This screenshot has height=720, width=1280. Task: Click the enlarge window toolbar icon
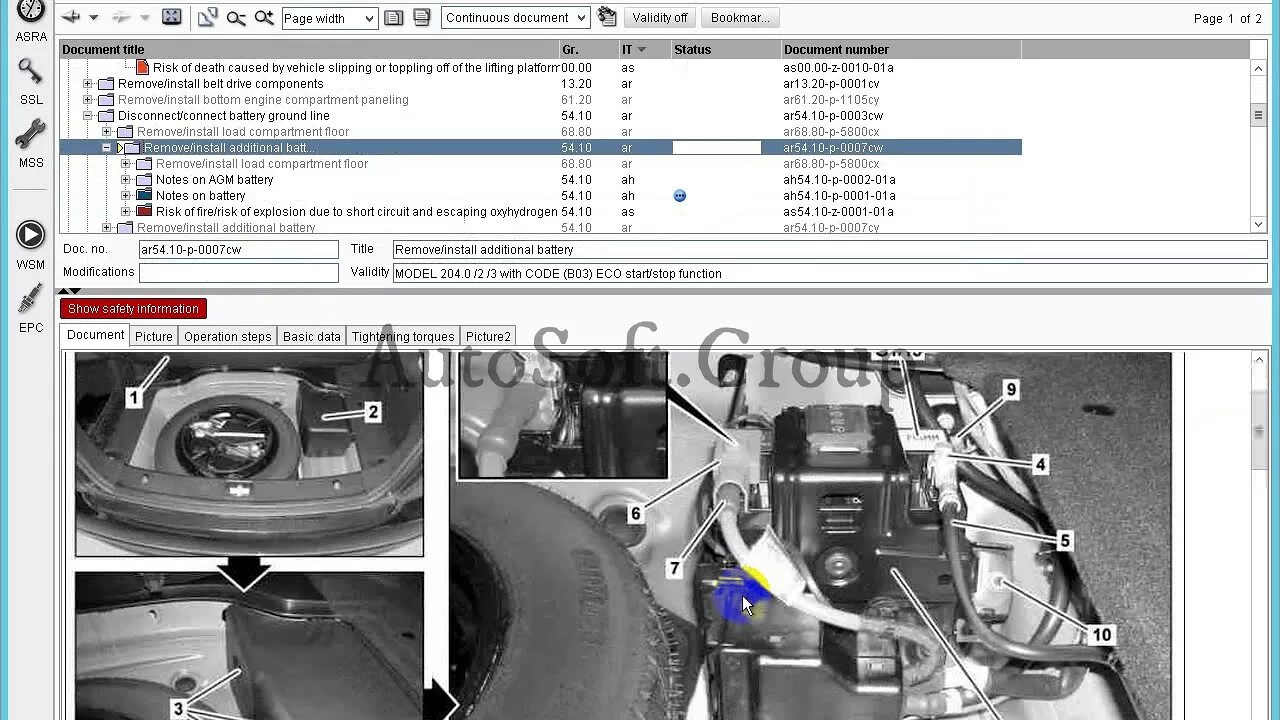(207, 17)
